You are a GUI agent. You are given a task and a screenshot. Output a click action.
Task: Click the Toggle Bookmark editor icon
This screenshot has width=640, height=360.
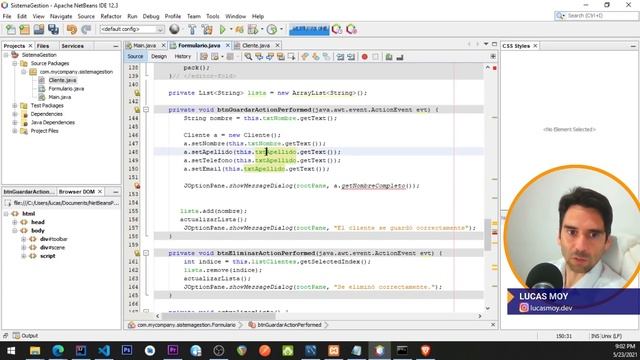pos(326,57)
